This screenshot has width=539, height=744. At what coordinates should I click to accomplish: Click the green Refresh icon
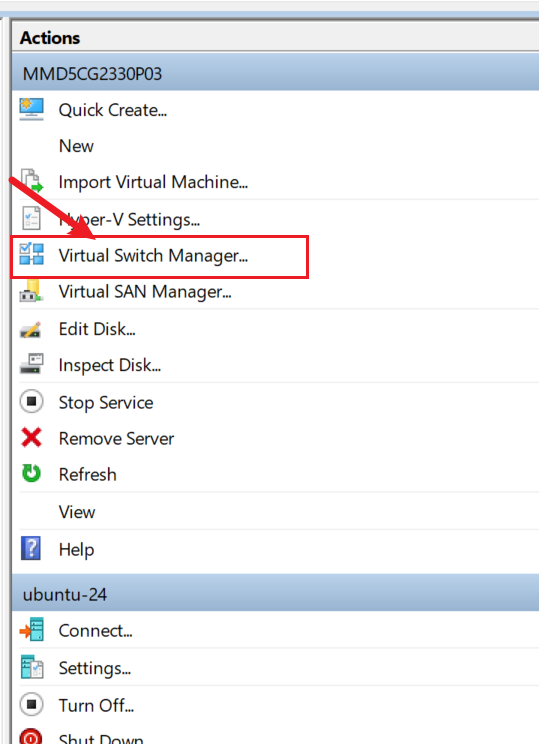[31, 474]
